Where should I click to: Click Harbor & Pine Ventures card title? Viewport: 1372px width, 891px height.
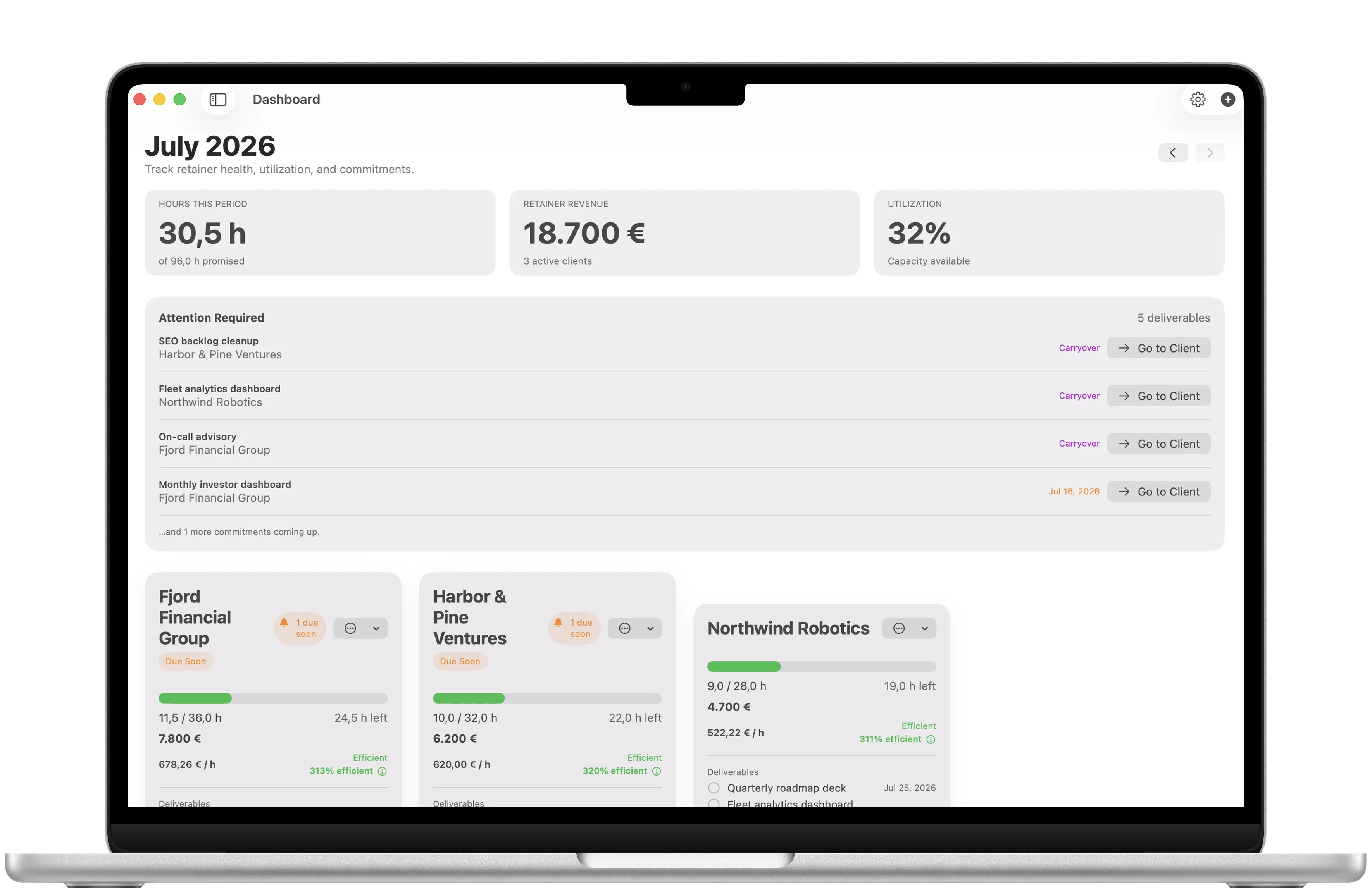coord(470,617)
